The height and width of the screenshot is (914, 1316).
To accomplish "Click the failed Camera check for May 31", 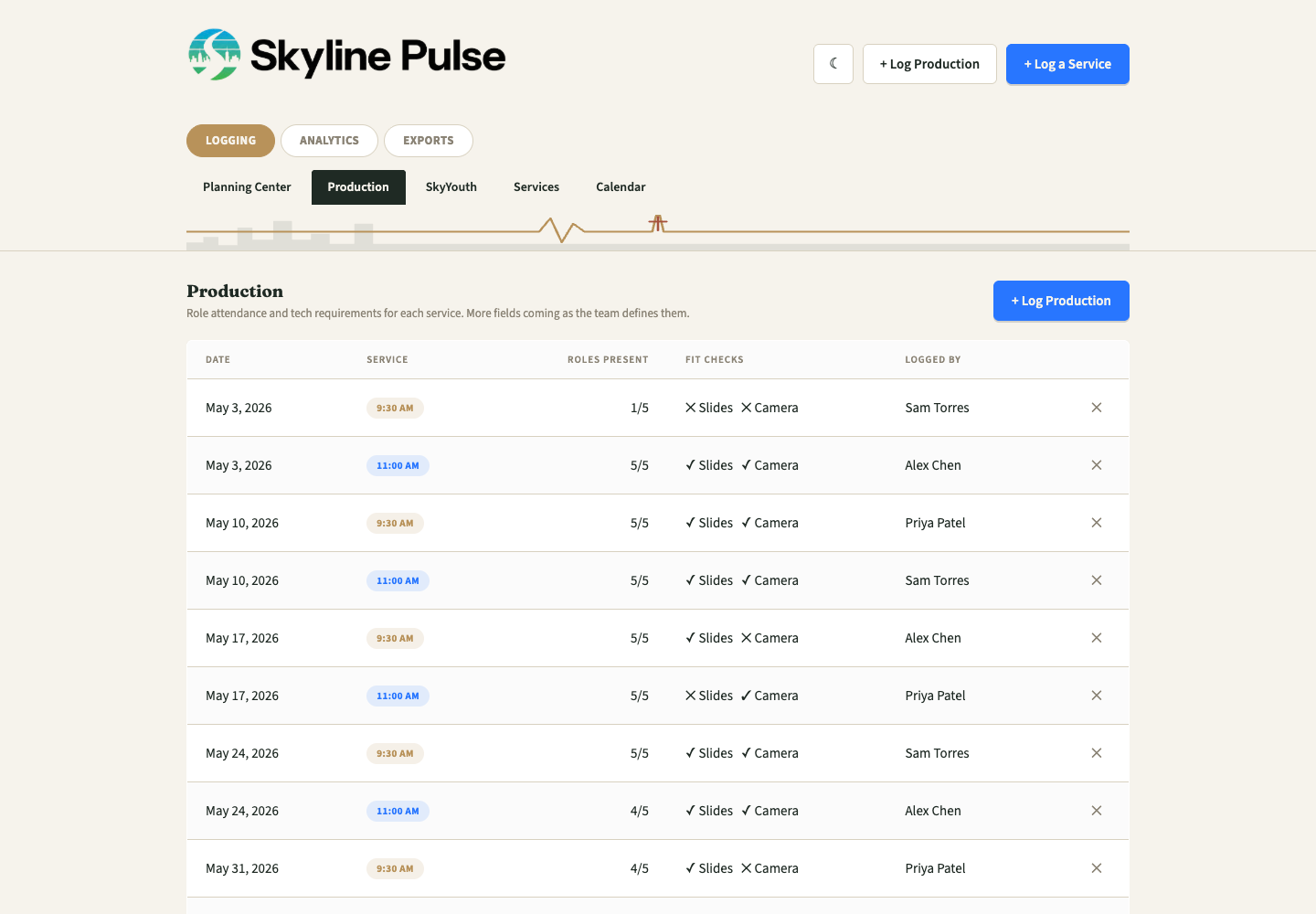I will (x=769, y=868).
